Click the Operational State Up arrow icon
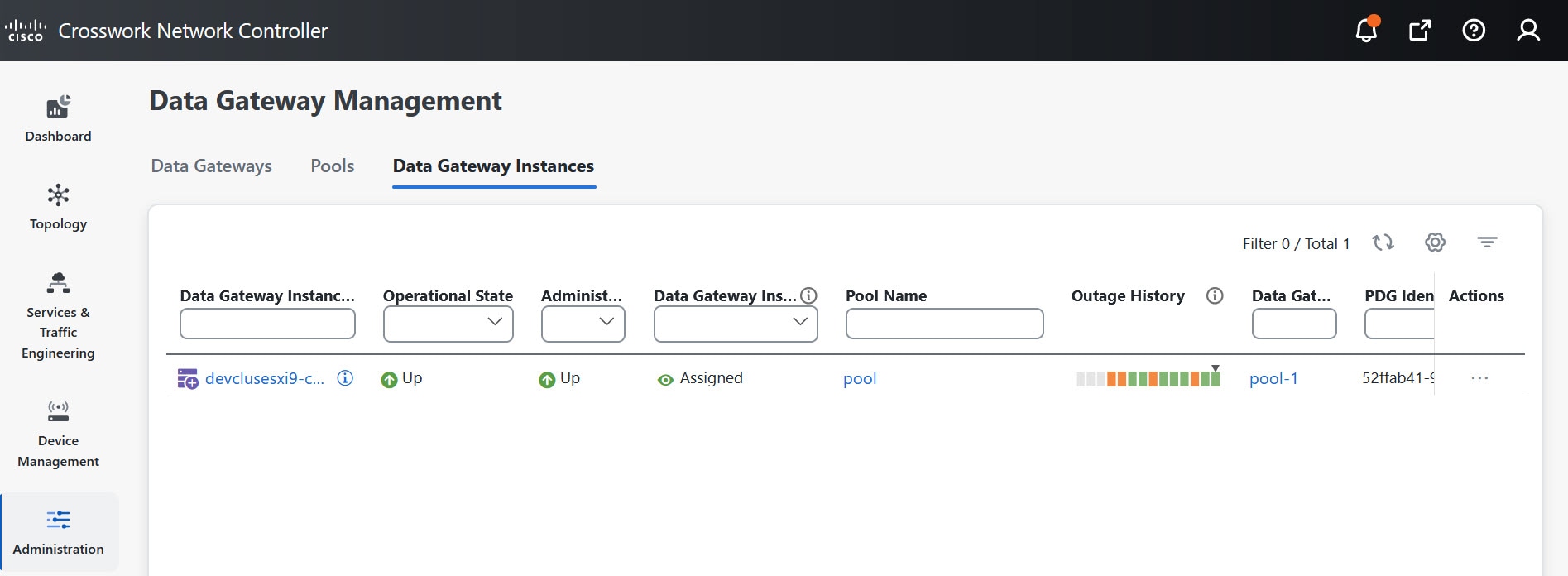The image size is (1568, 576). pos(389,379)
